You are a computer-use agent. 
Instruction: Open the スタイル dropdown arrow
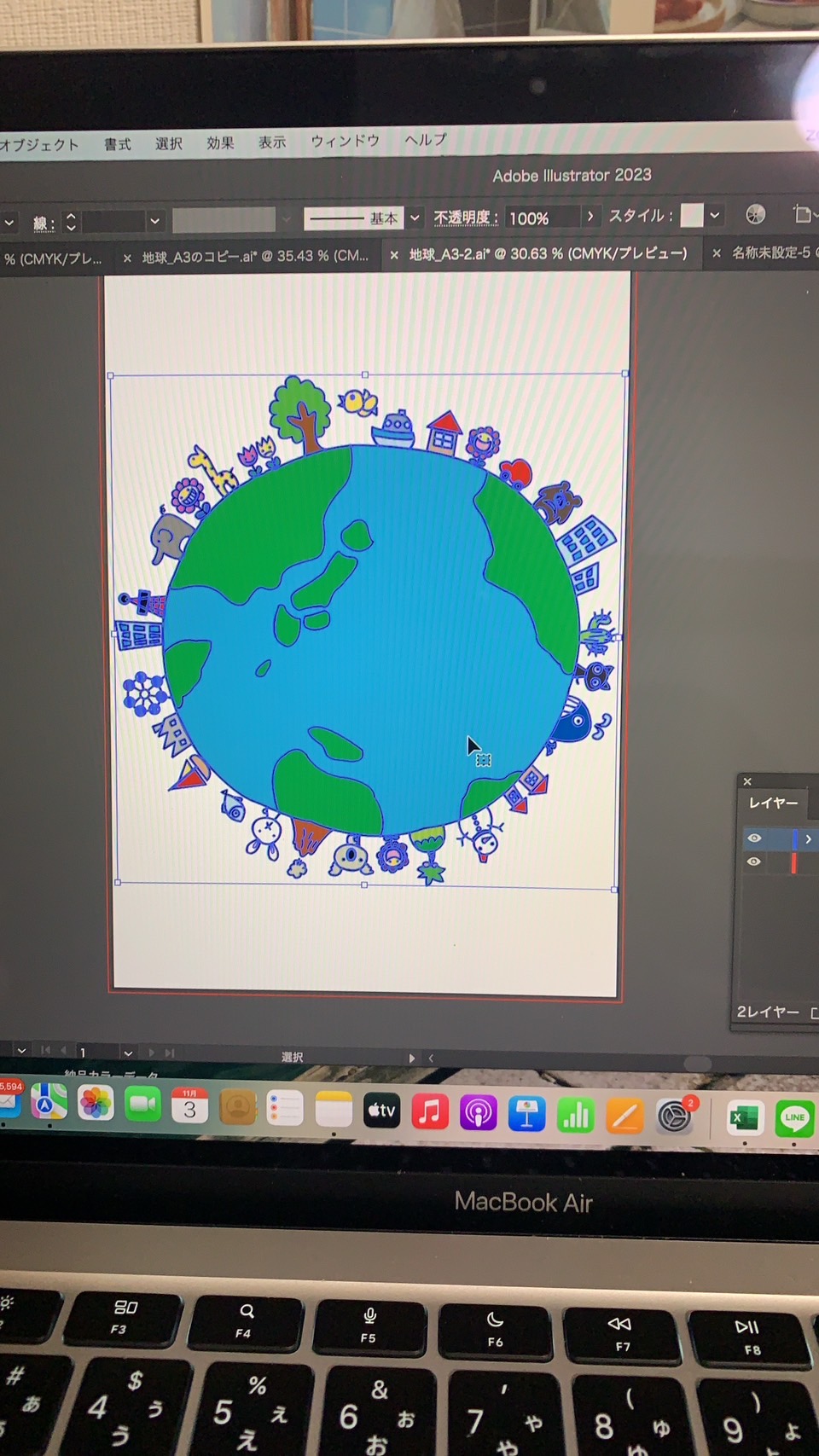pyautogui.click(x=715, y=215)
